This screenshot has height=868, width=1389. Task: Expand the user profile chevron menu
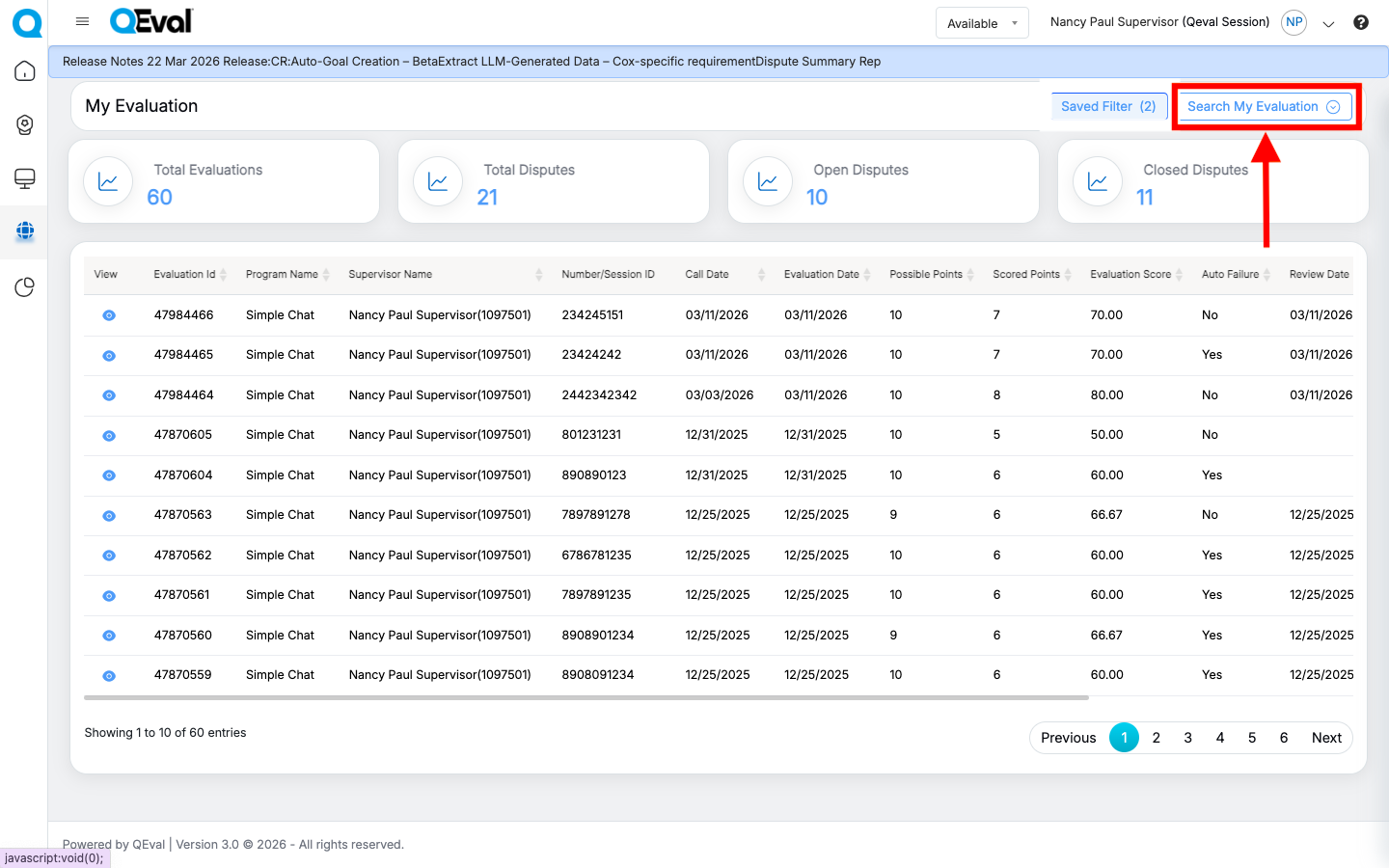(x=1328, y=24)
